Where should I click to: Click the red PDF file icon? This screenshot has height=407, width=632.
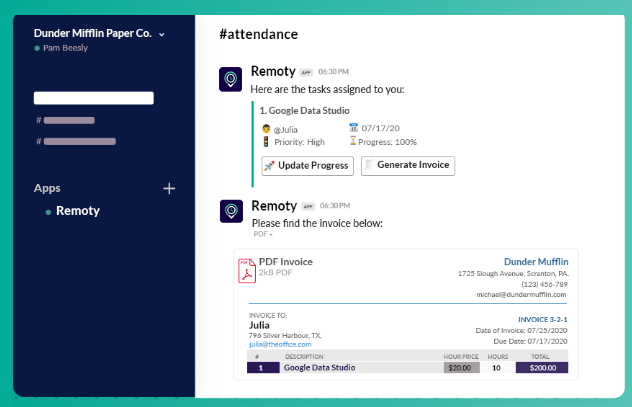pos(247,270)
